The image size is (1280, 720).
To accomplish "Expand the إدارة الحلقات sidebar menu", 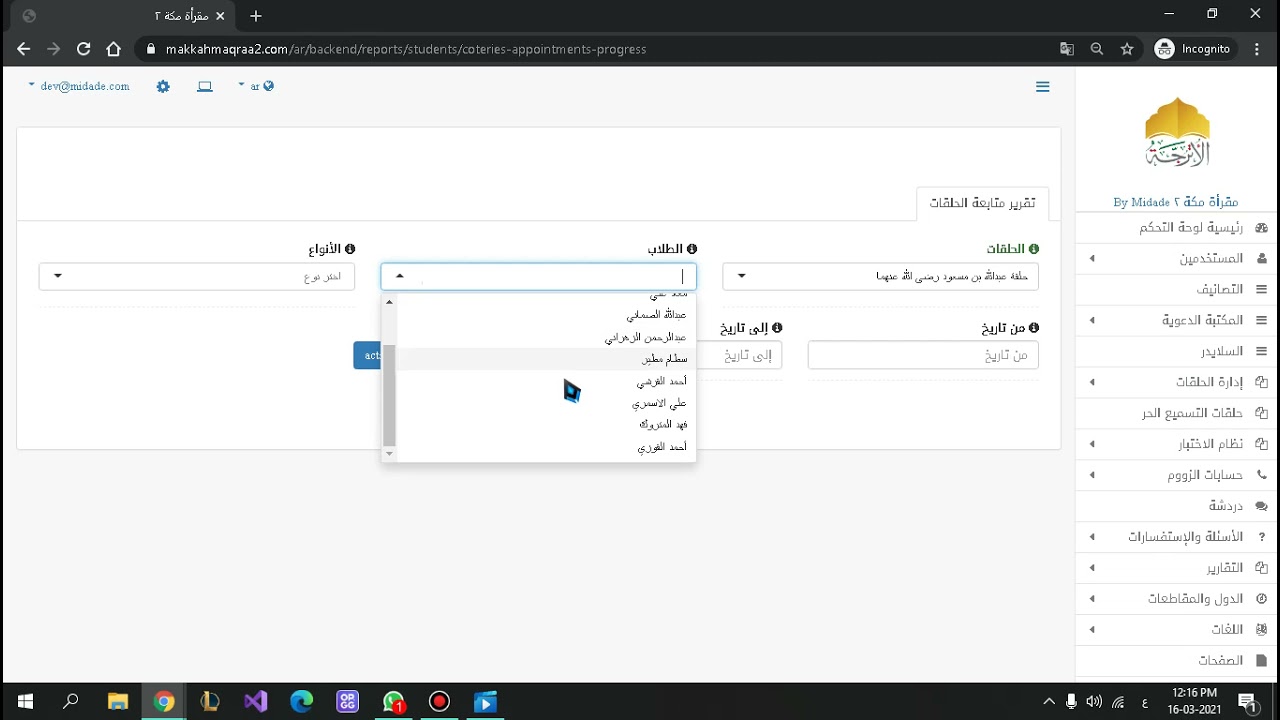I will [1176, 382].
